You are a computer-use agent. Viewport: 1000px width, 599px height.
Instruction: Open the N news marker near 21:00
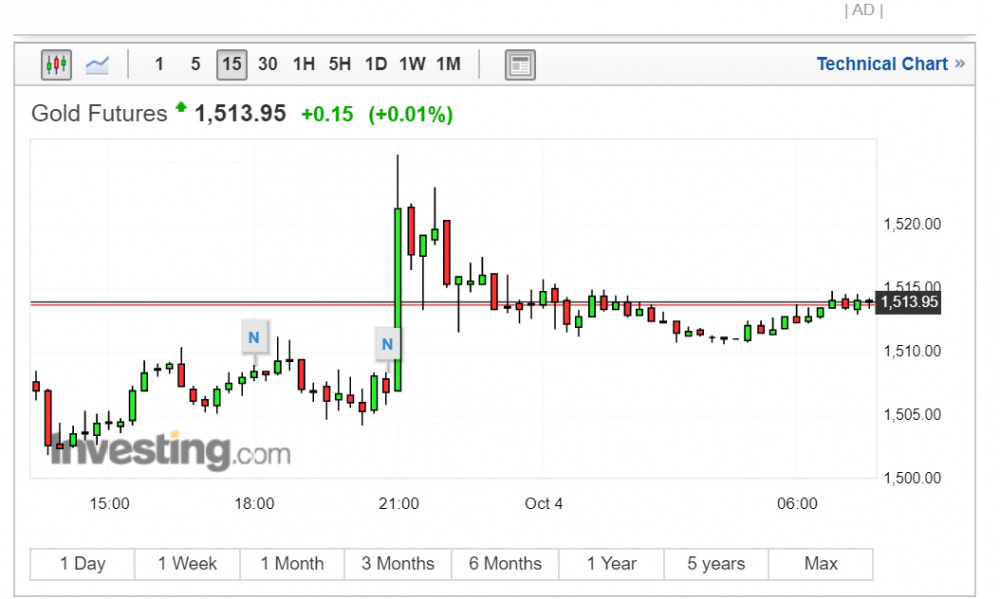(x=387, y=344)
